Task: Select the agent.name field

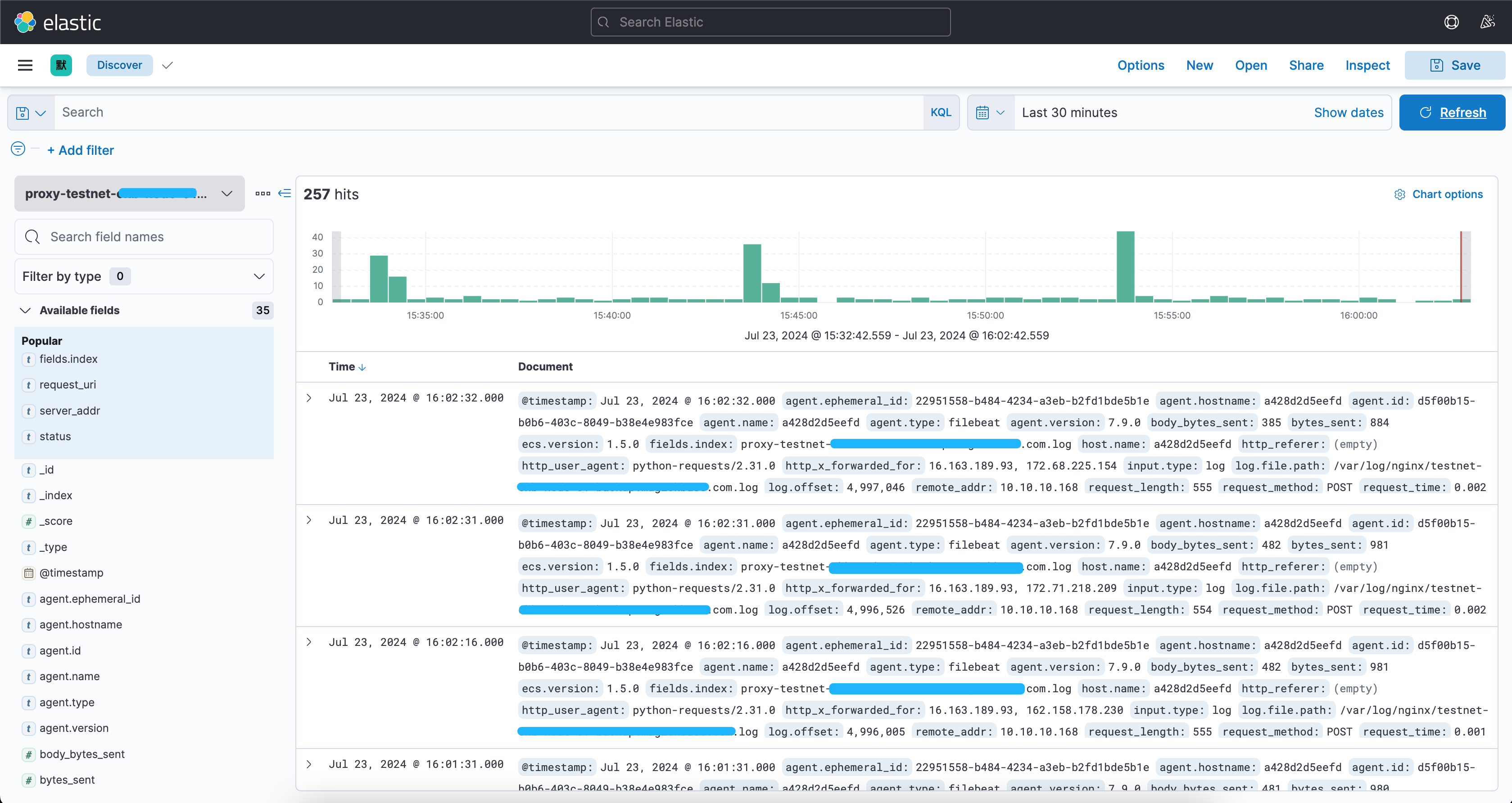Action: tap(70, 677)
